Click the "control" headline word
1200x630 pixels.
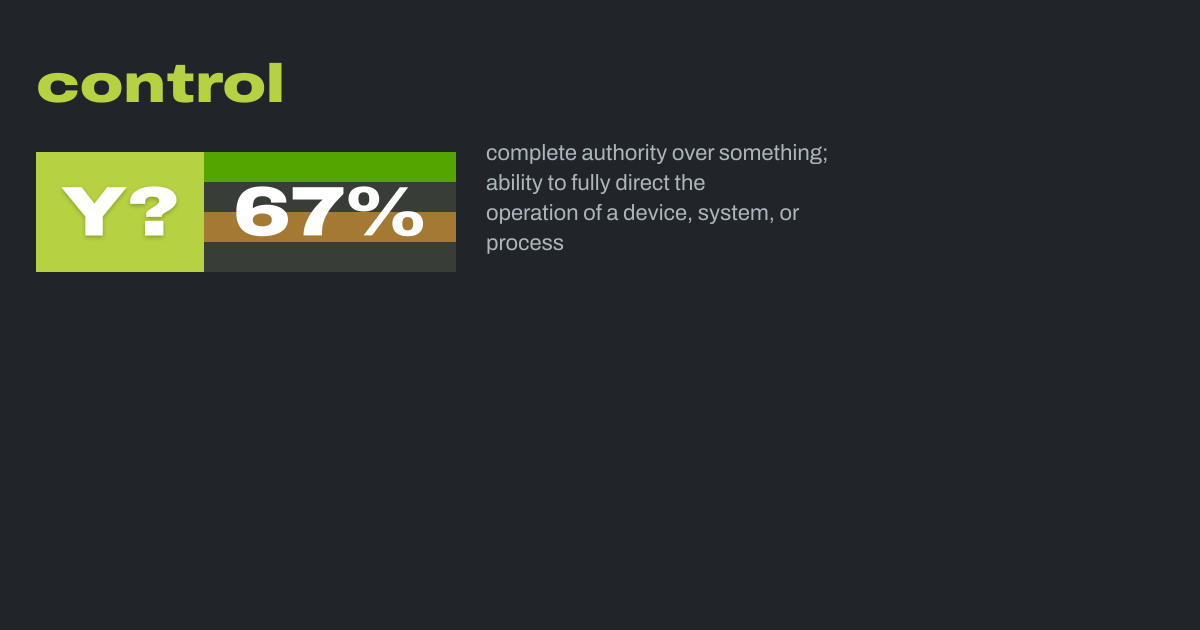click(160, 85)
